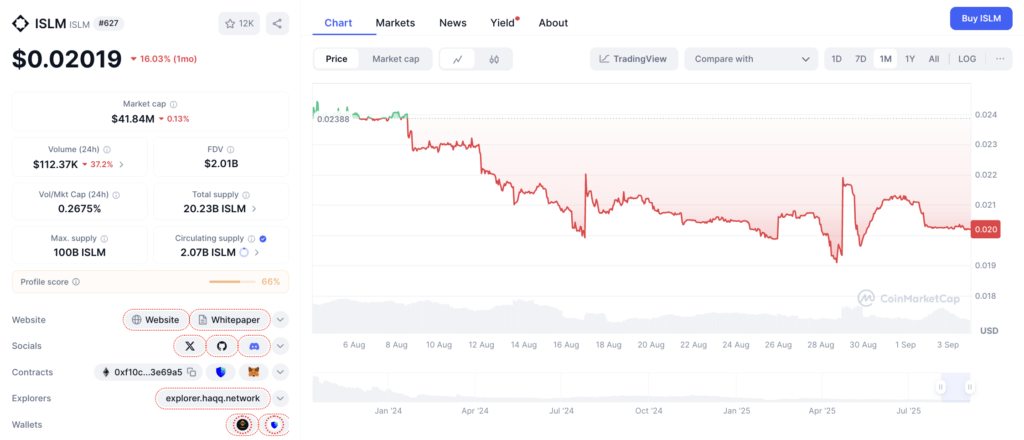Set chart range to 1D
The width and height of the screenshot is (1024, 440).
point(837,59)
